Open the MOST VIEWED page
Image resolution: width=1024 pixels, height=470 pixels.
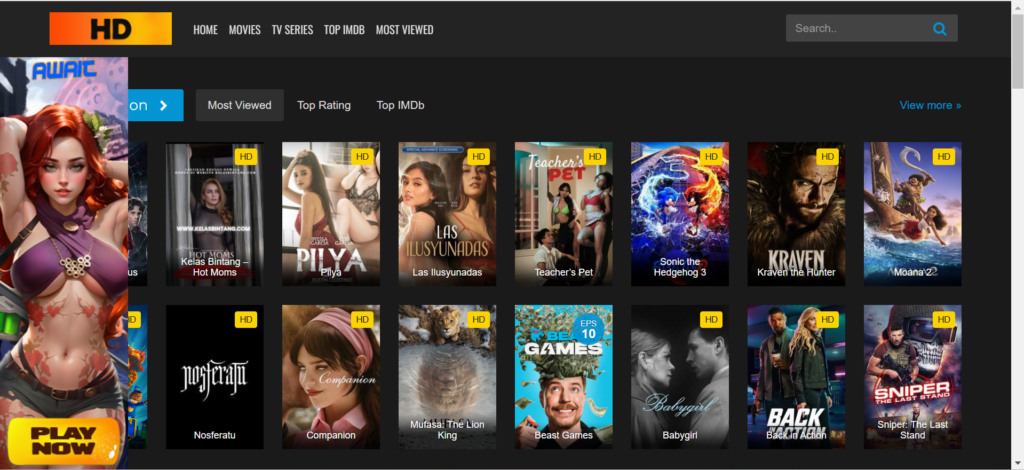click(x=404, y=29)
